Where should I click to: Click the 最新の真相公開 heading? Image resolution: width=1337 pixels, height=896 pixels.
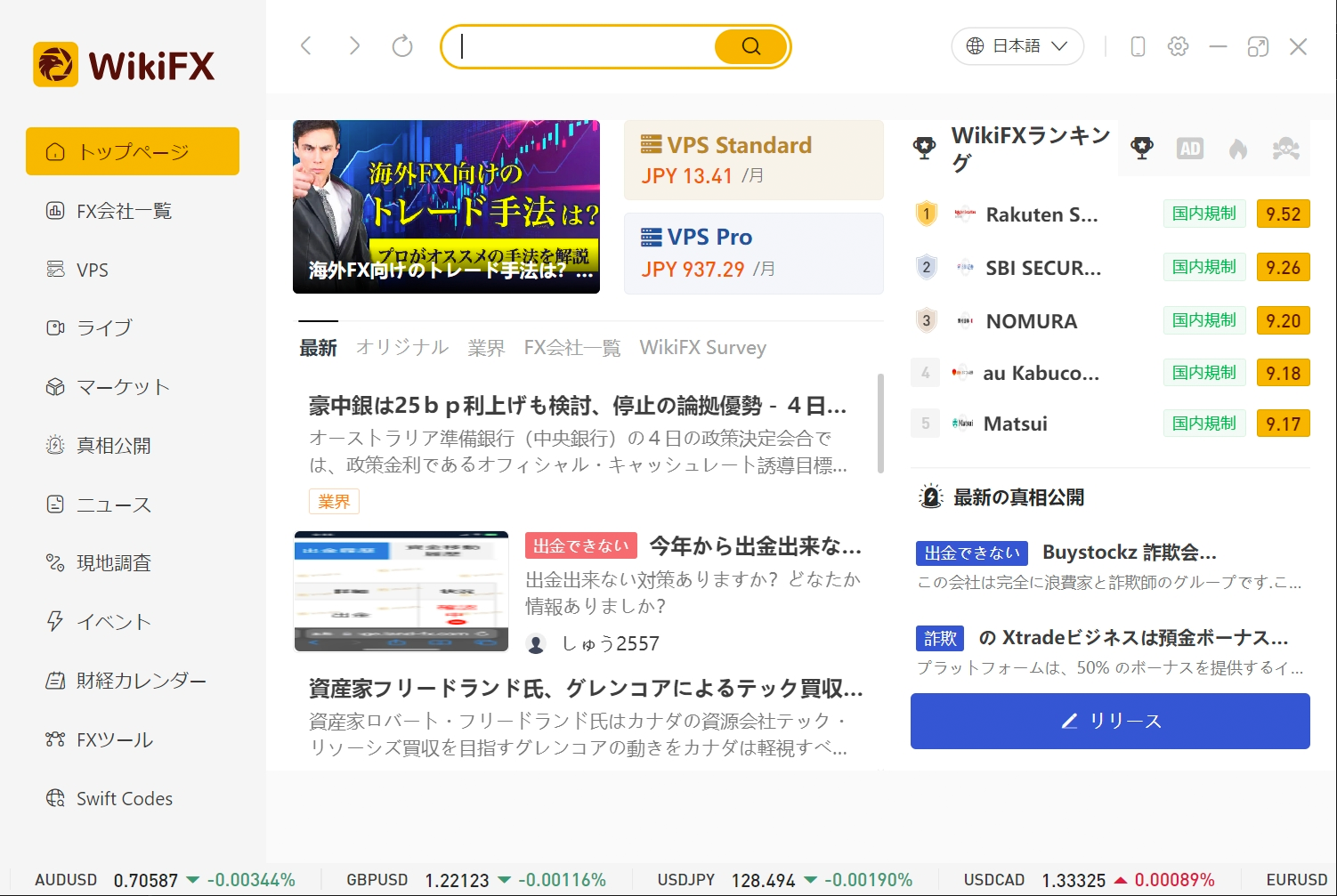point(1018,497)
